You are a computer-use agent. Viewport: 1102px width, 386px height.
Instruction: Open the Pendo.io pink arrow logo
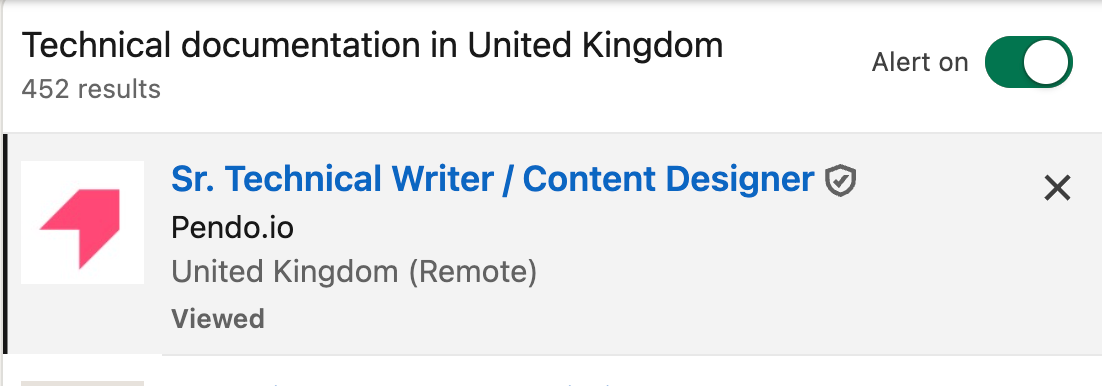click(79, 228)
